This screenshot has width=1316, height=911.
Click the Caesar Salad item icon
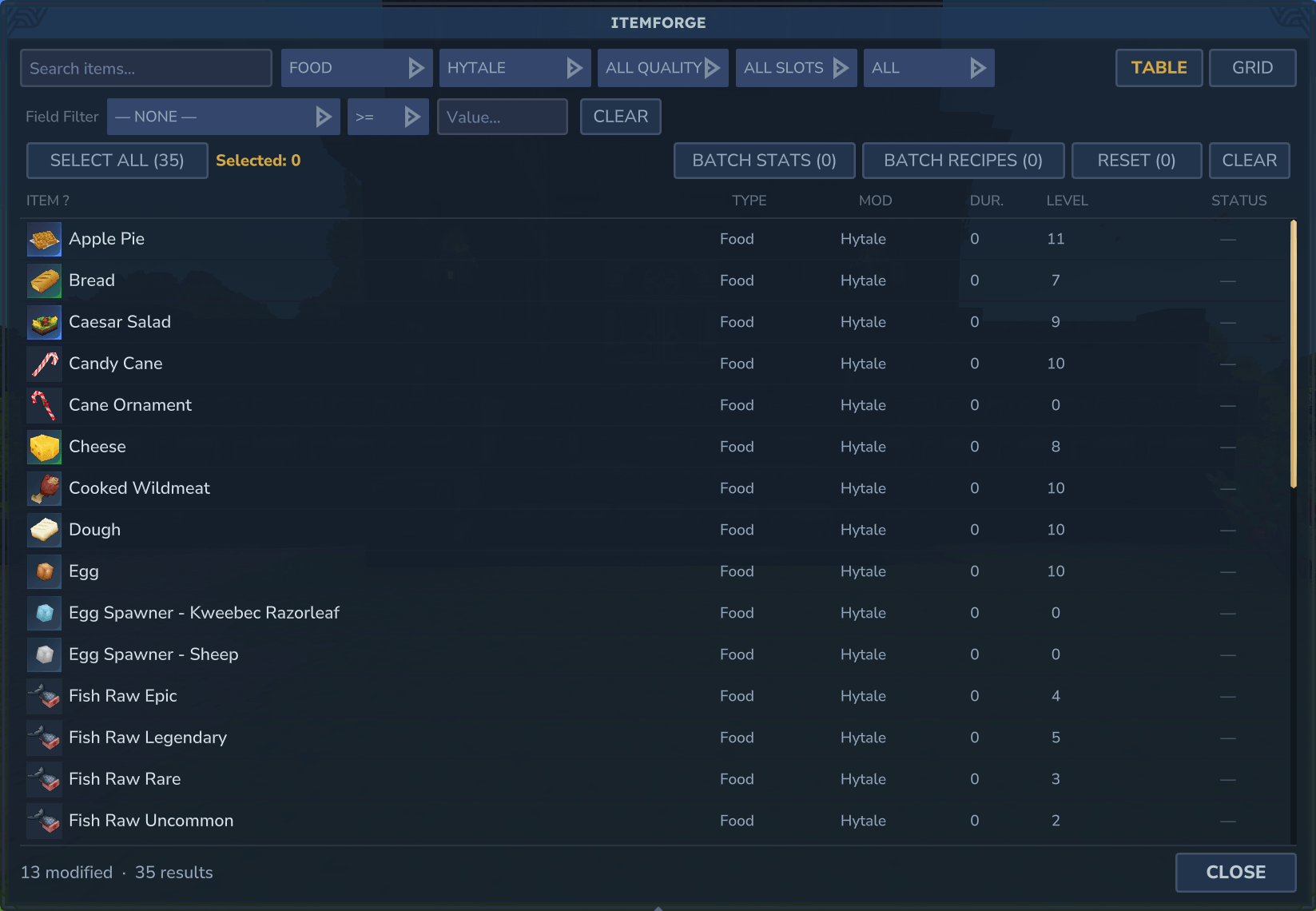tap(44, 322)
